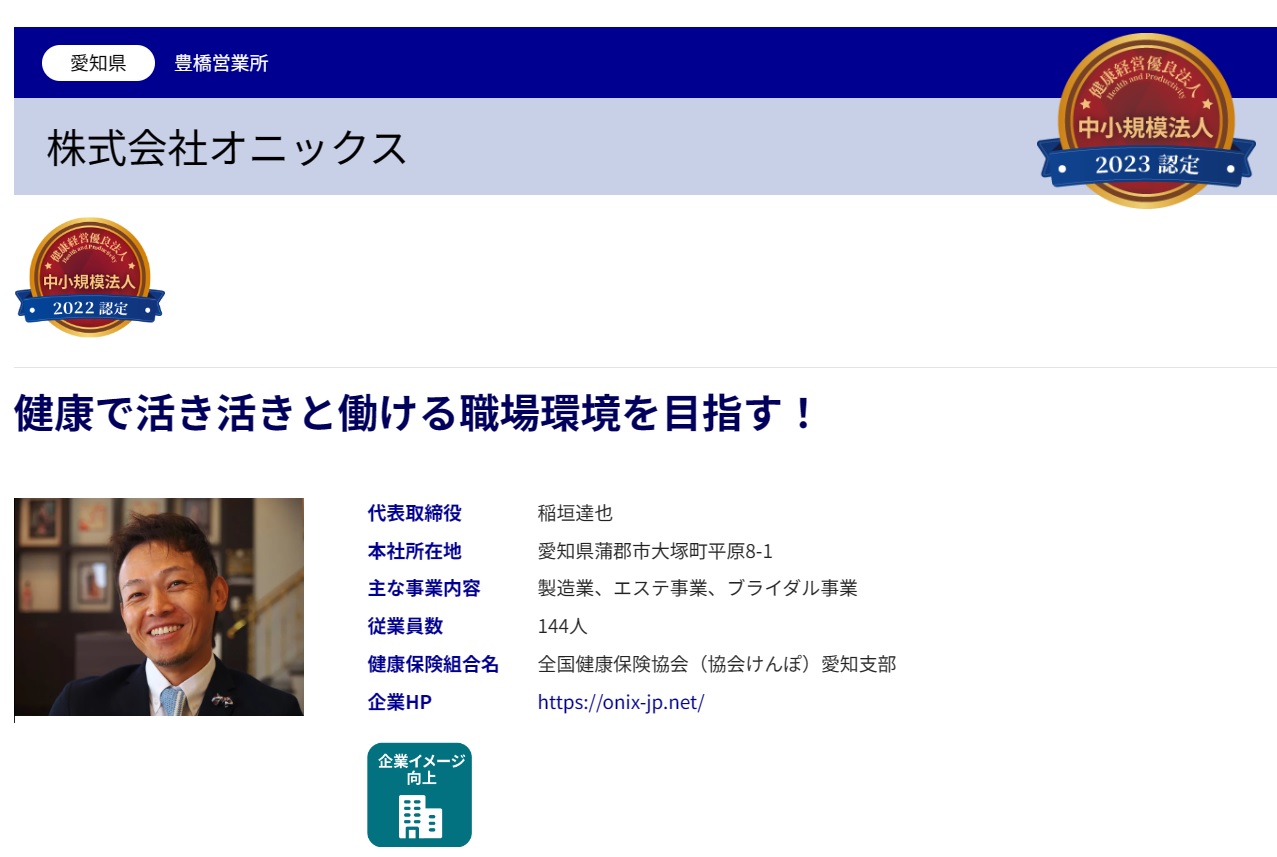Image resolution: width=1277 pixels, height=857 pixels.
Task: Click the 豊橋営業所 office label
Action: tap(221, 63)
